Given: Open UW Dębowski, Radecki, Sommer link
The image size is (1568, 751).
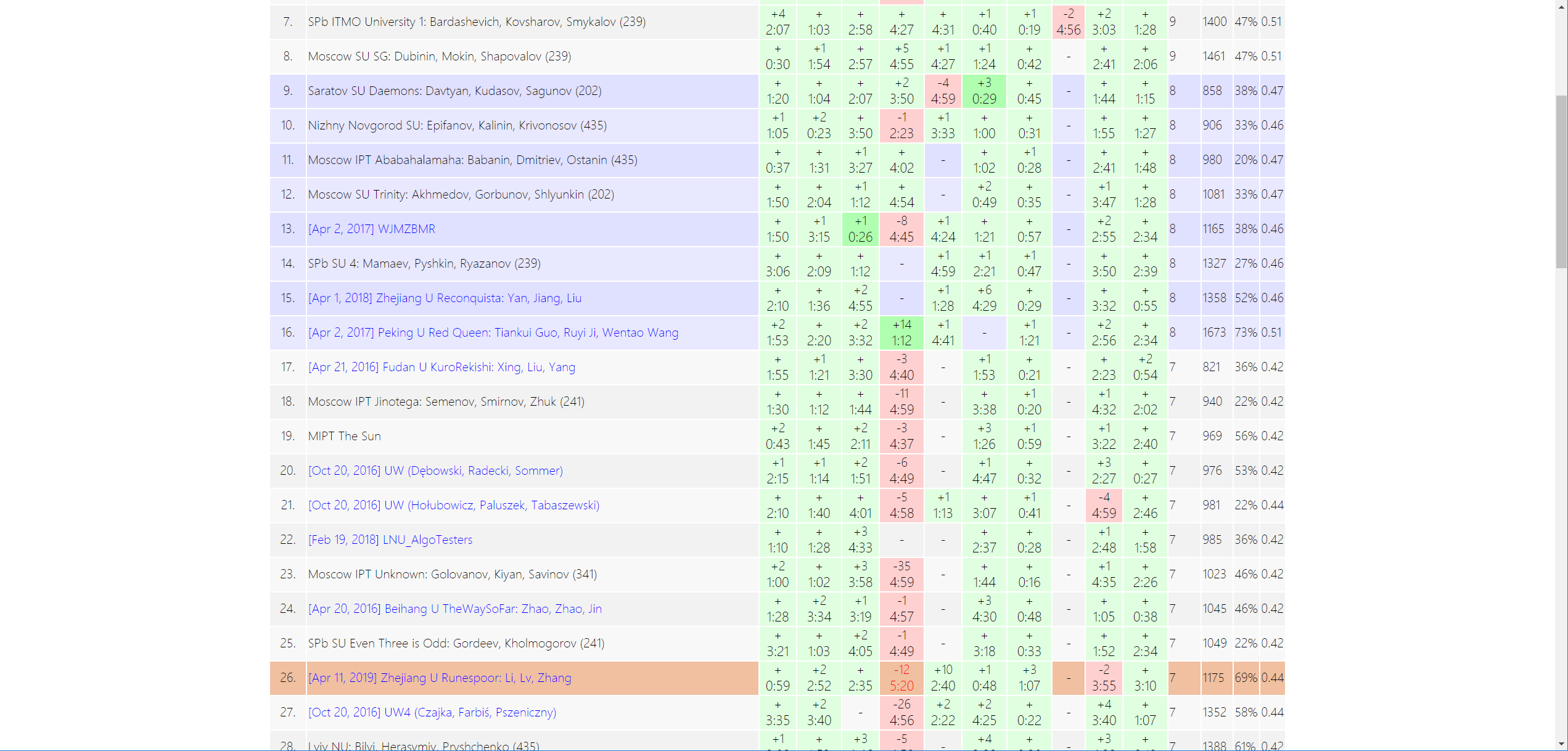Looking at the screenshot, I should (435, 470).
